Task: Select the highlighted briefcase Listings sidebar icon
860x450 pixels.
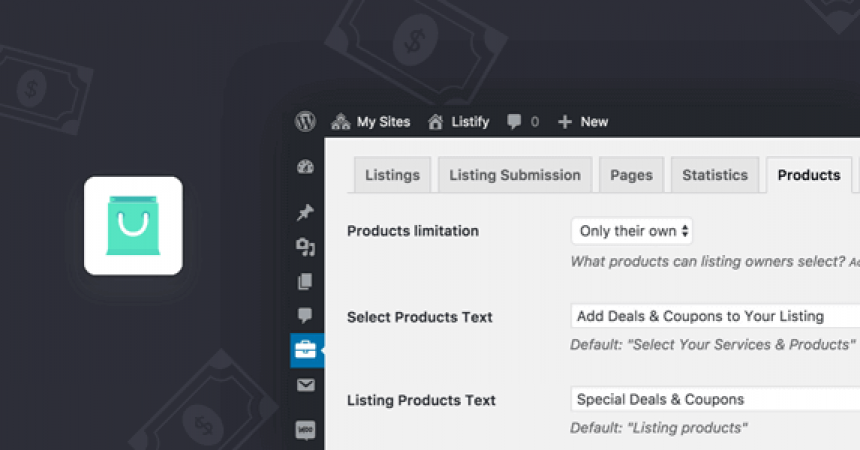Action: (307, 350)
